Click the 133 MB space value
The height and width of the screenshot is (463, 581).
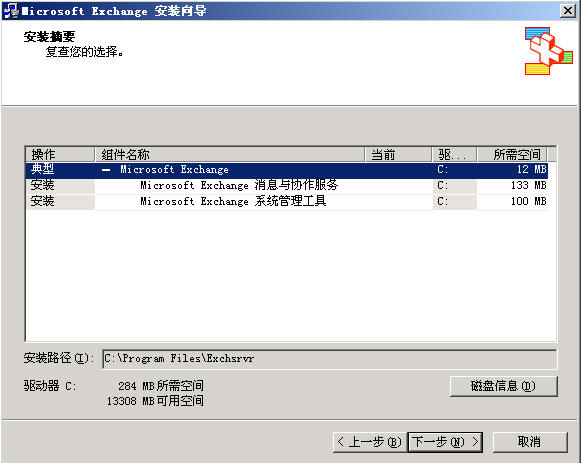(529, 185)
